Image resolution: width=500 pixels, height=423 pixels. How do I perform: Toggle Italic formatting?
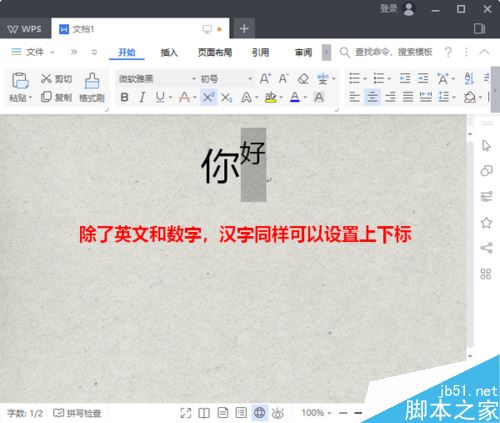[x=142, y=97]
